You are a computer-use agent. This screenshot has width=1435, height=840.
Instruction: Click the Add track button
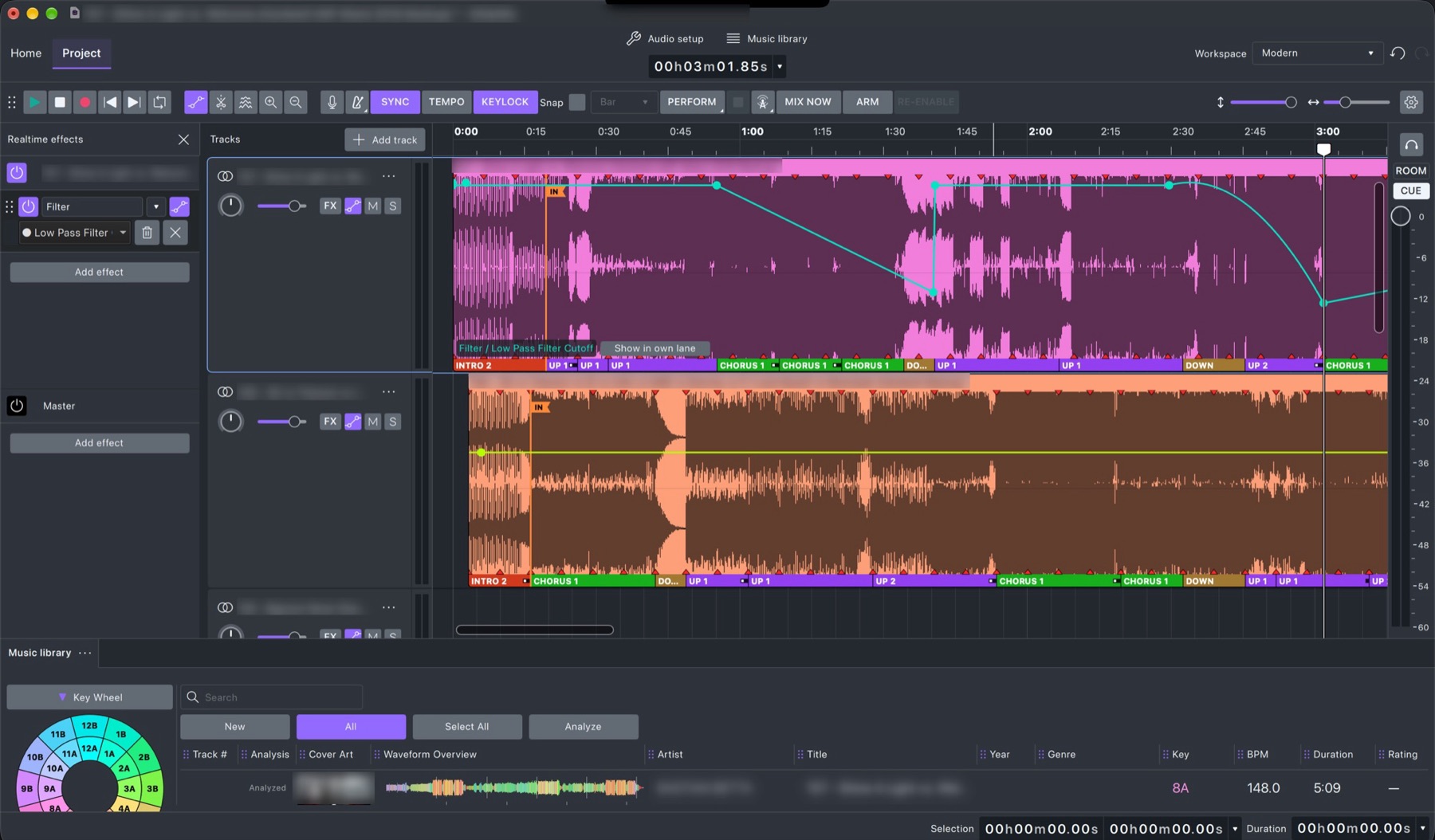click(385, 139)
